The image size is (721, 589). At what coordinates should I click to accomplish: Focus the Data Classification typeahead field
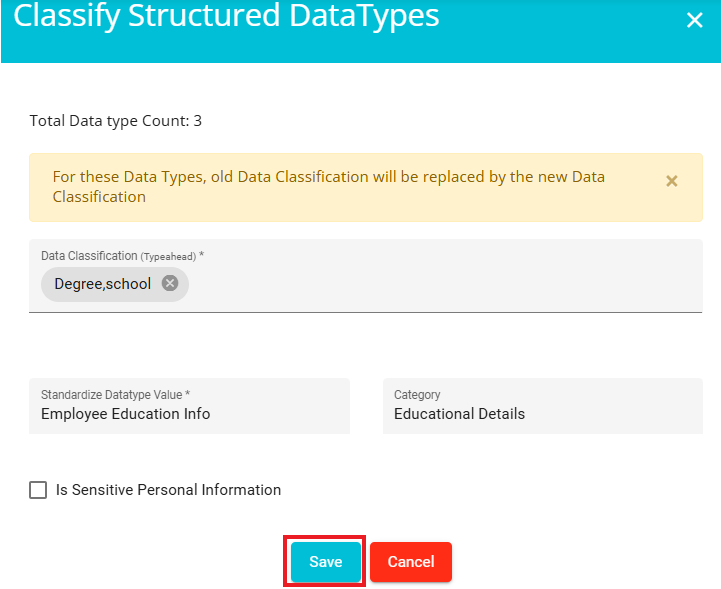(x=366, y=276)
